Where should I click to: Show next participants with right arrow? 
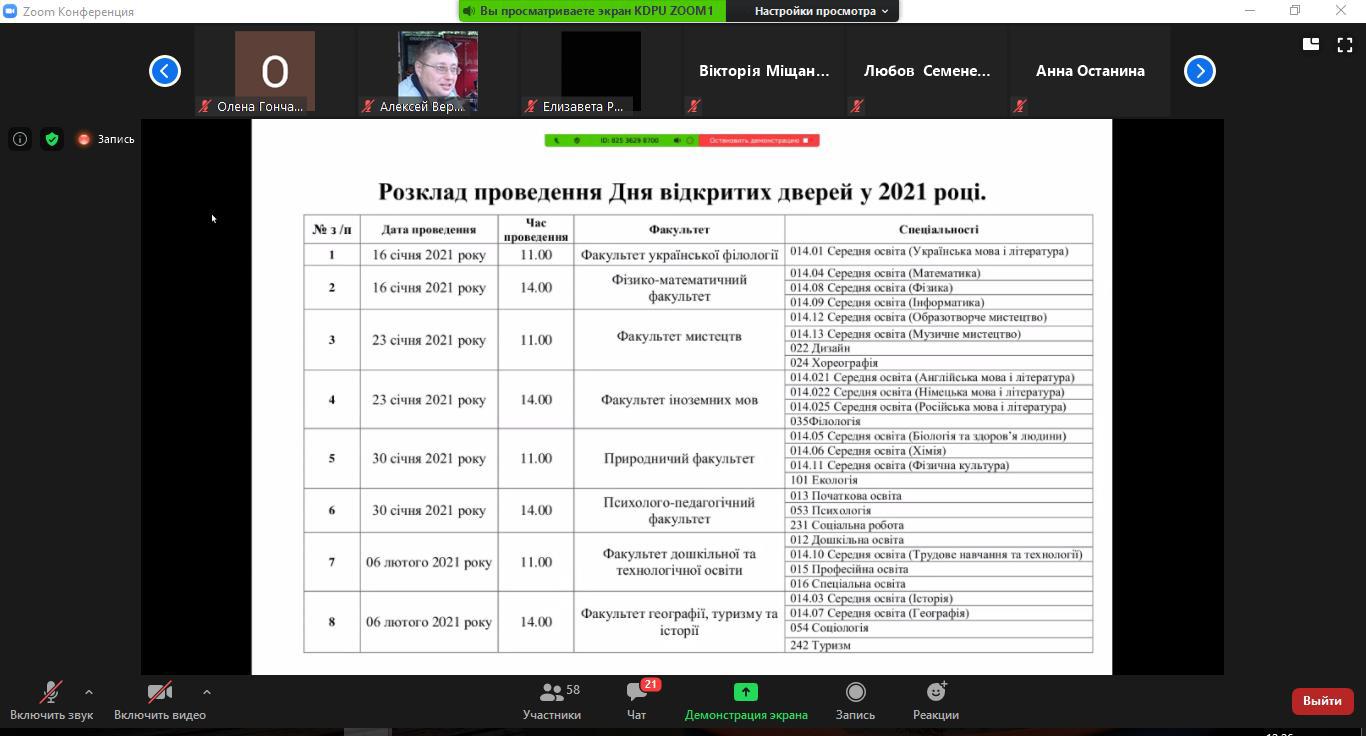[1199, 71]
